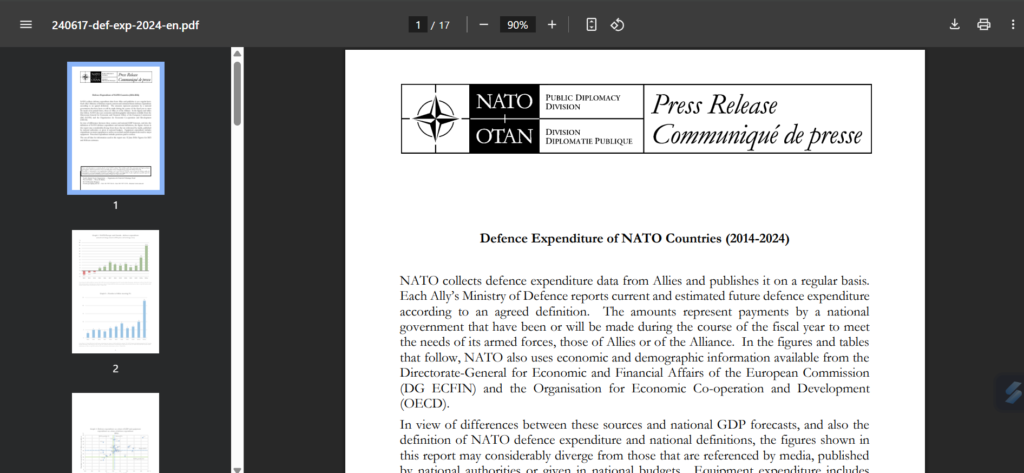
Task: Click the Press Release heading text
Action: [x=715, y=105]
